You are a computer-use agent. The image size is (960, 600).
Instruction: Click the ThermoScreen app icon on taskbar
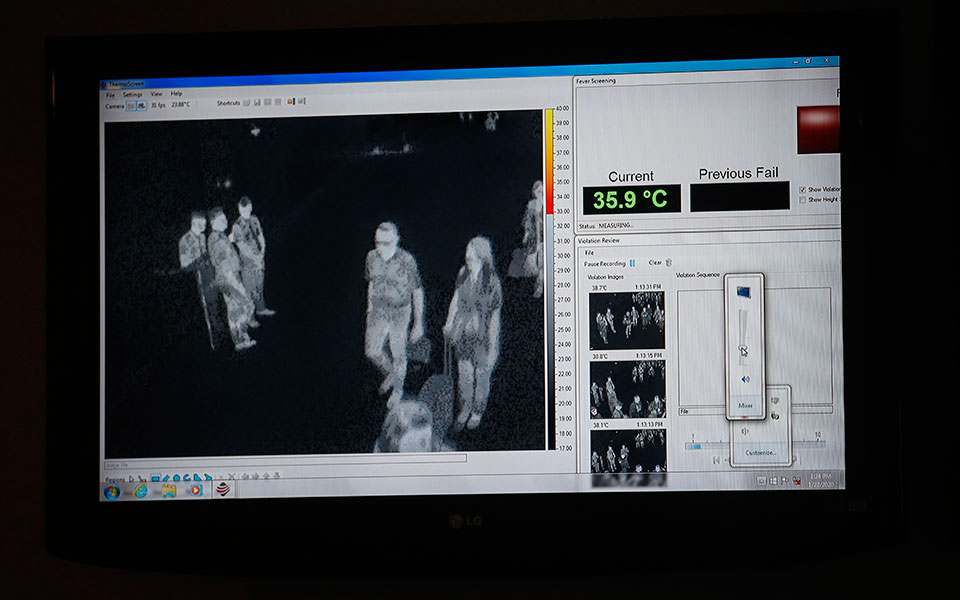click(224, 489)
